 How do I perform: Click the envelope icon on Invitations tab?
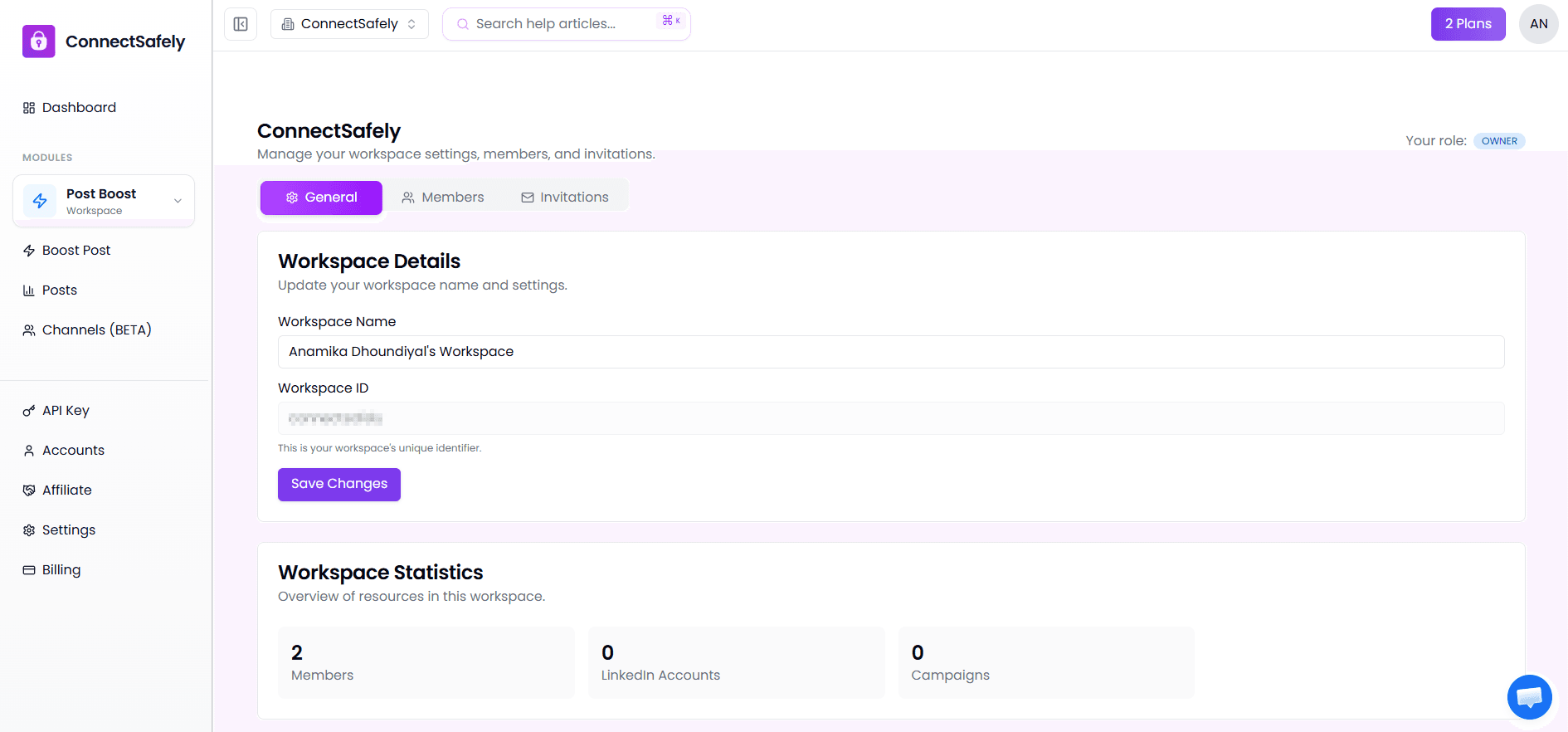[528, 198]
